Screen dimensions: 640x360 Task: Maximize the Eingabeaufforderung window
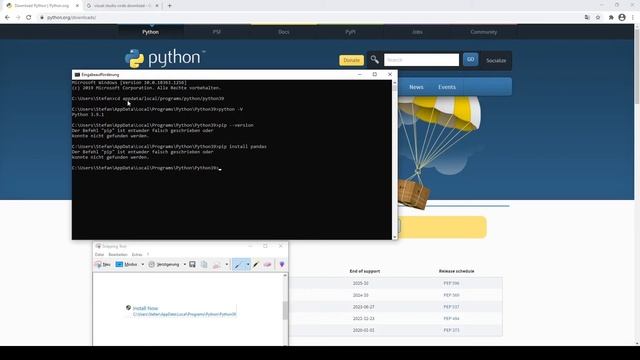coord(375,74)
